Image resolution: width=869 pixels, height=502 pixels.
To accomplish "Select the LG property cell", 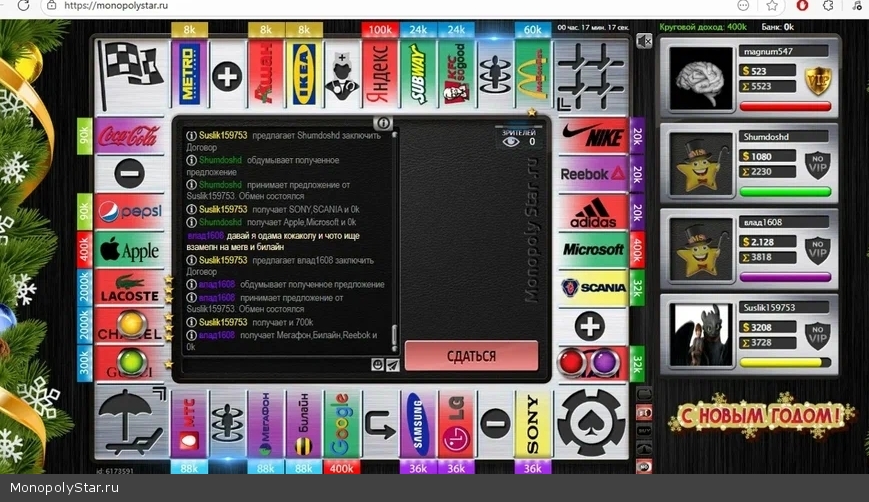I will [456, 424].
